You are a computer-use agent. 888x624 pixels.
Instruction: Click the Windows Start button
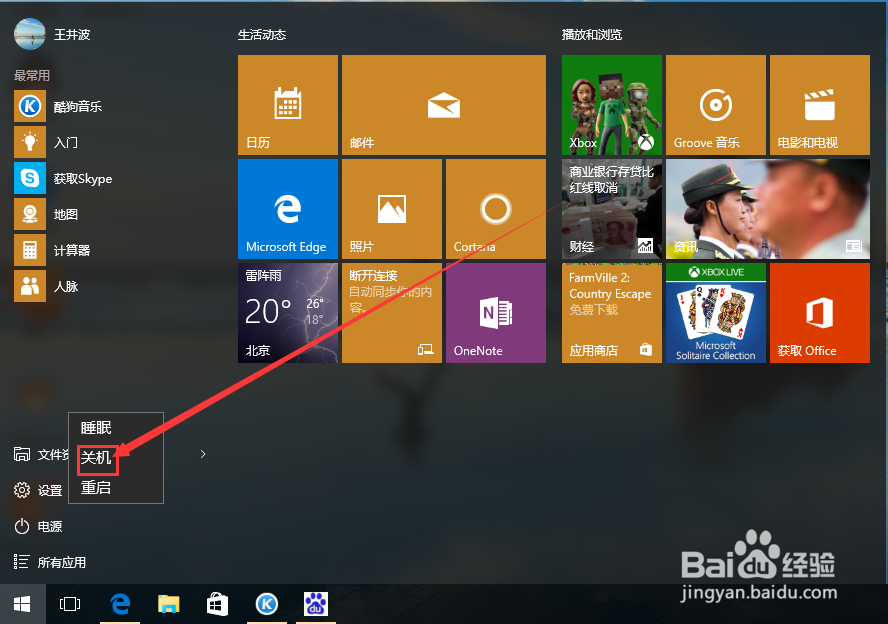pyautogui.click(x=22, y=604)
